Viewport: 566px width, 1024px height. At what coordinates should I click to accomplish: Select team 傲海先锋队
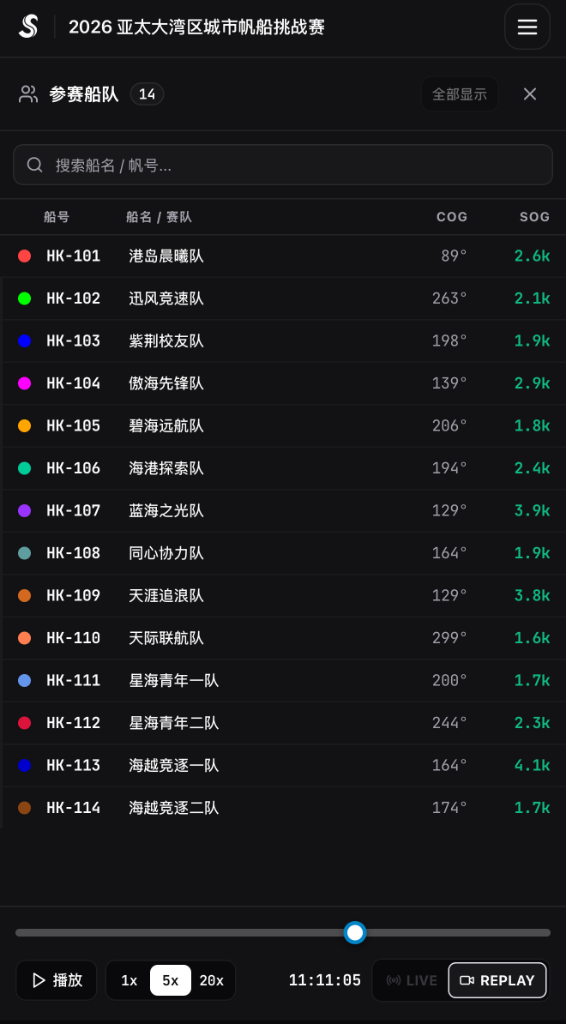tap(166, 383)
